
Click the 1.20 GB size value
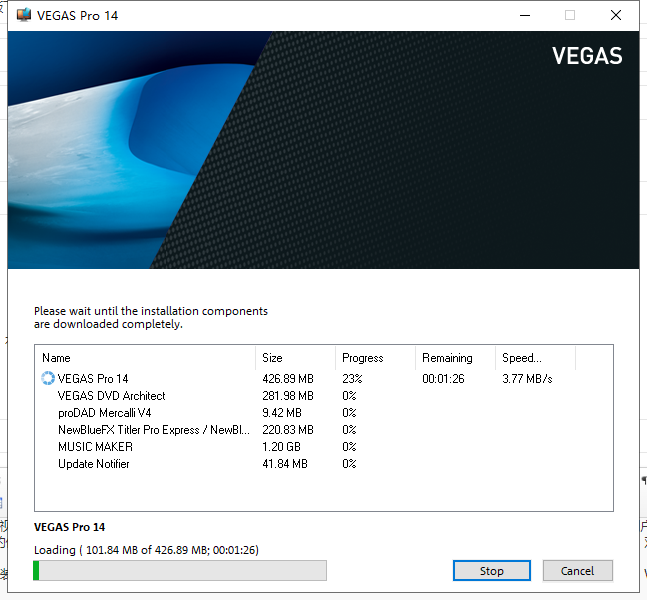click(281, 446)
